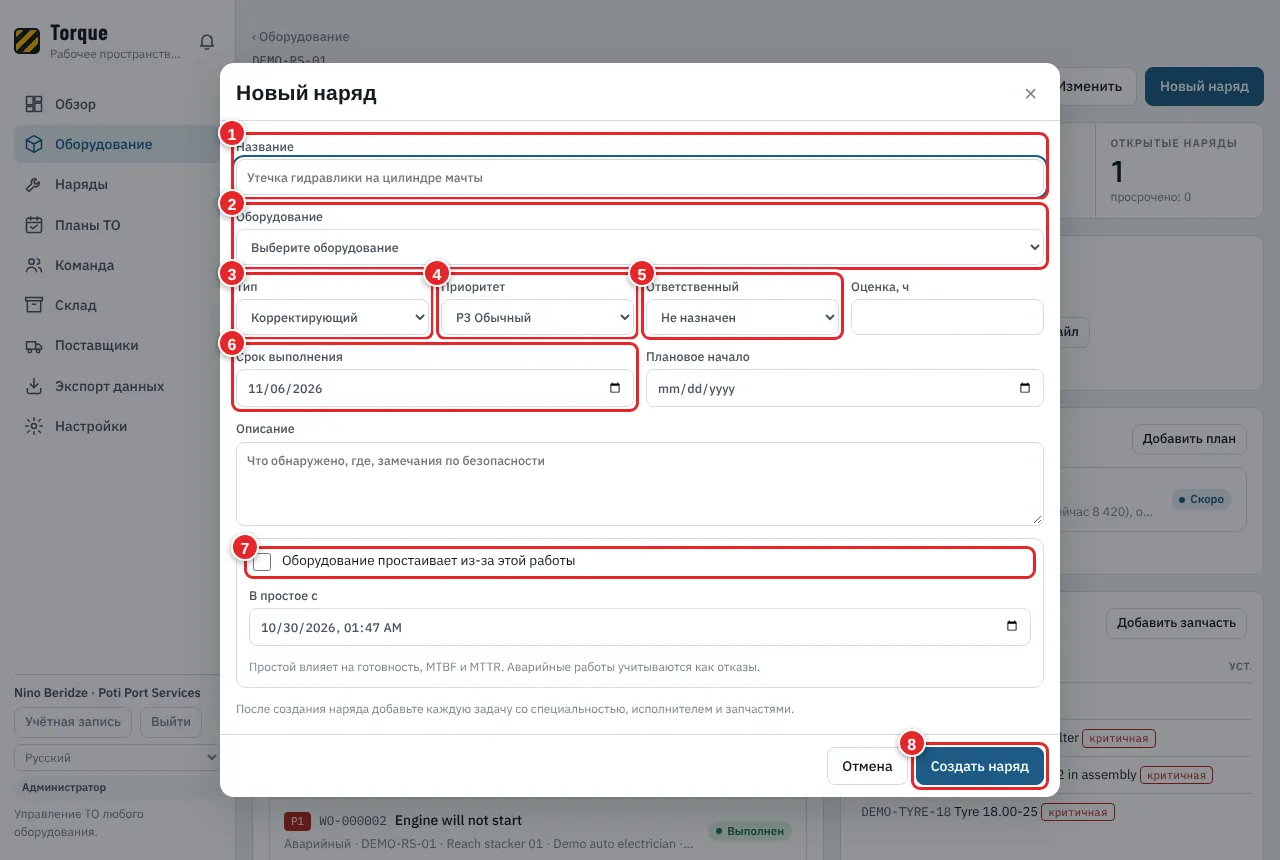Image resolution: width=1280 pixels, height=860 pixels.
Task: Click the Срок выполнения date field
Action: [435, 389]
